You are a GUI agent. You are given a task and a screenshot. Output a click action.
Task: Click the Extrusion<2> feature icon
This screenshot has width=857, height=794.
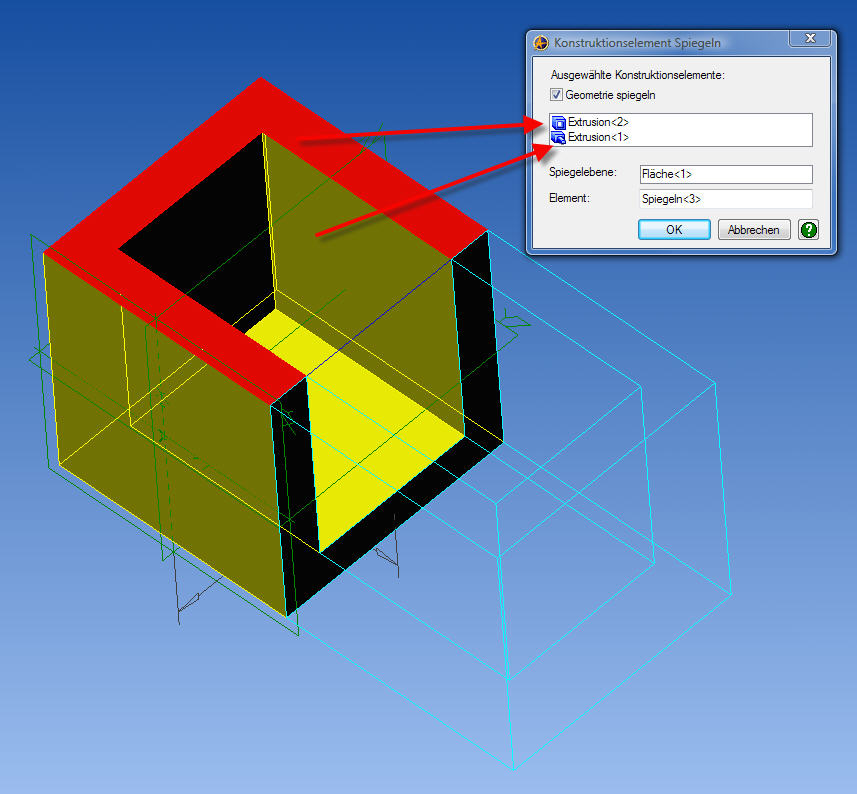point(559,122)
